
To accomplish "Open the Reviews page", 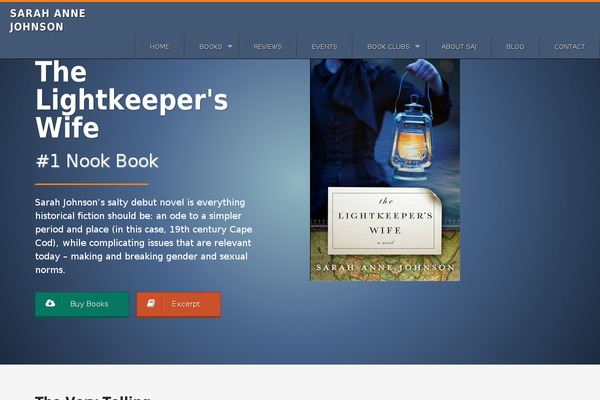I will coord(267,47).
